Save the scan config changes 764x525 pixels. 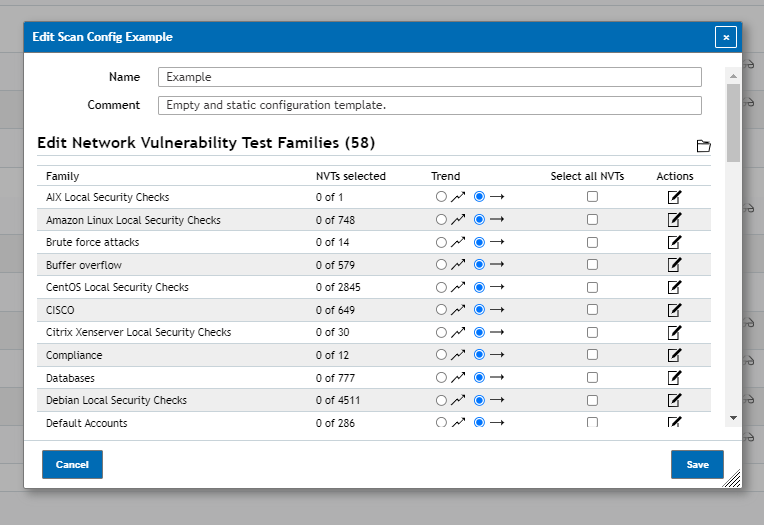coord(697,465)
